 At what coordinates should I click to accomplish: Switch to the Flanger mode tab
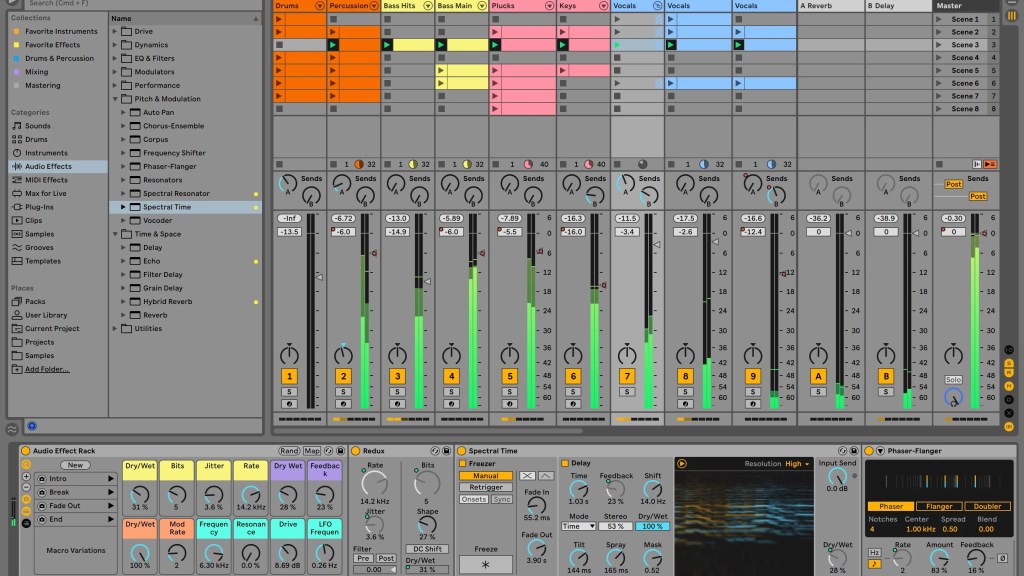click(934, 506)
